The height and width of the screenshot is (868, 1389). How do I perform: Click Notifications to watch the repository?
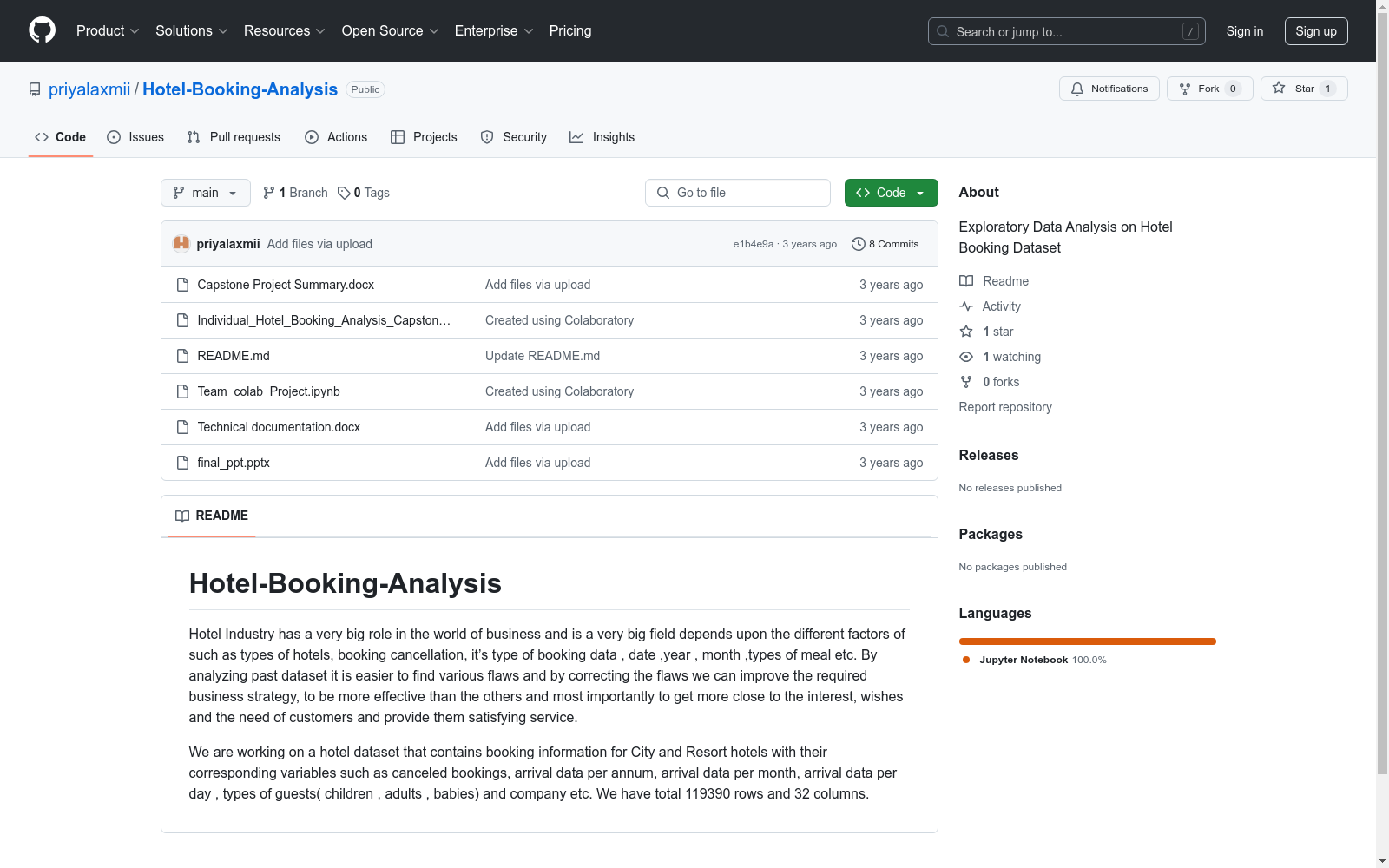1109,88
